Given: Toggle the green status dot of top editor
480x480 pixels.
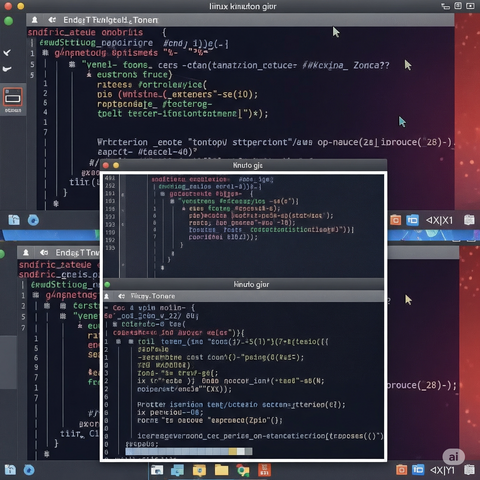Looking at the screenshot, I should tap(8, 21).
